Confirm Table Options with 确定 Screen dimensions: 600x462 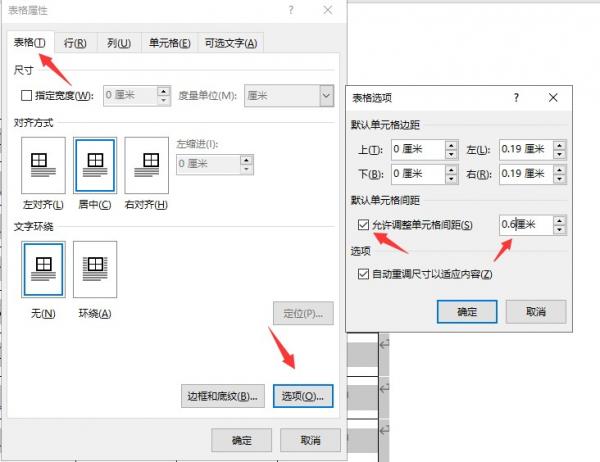[x=467, y=312]
